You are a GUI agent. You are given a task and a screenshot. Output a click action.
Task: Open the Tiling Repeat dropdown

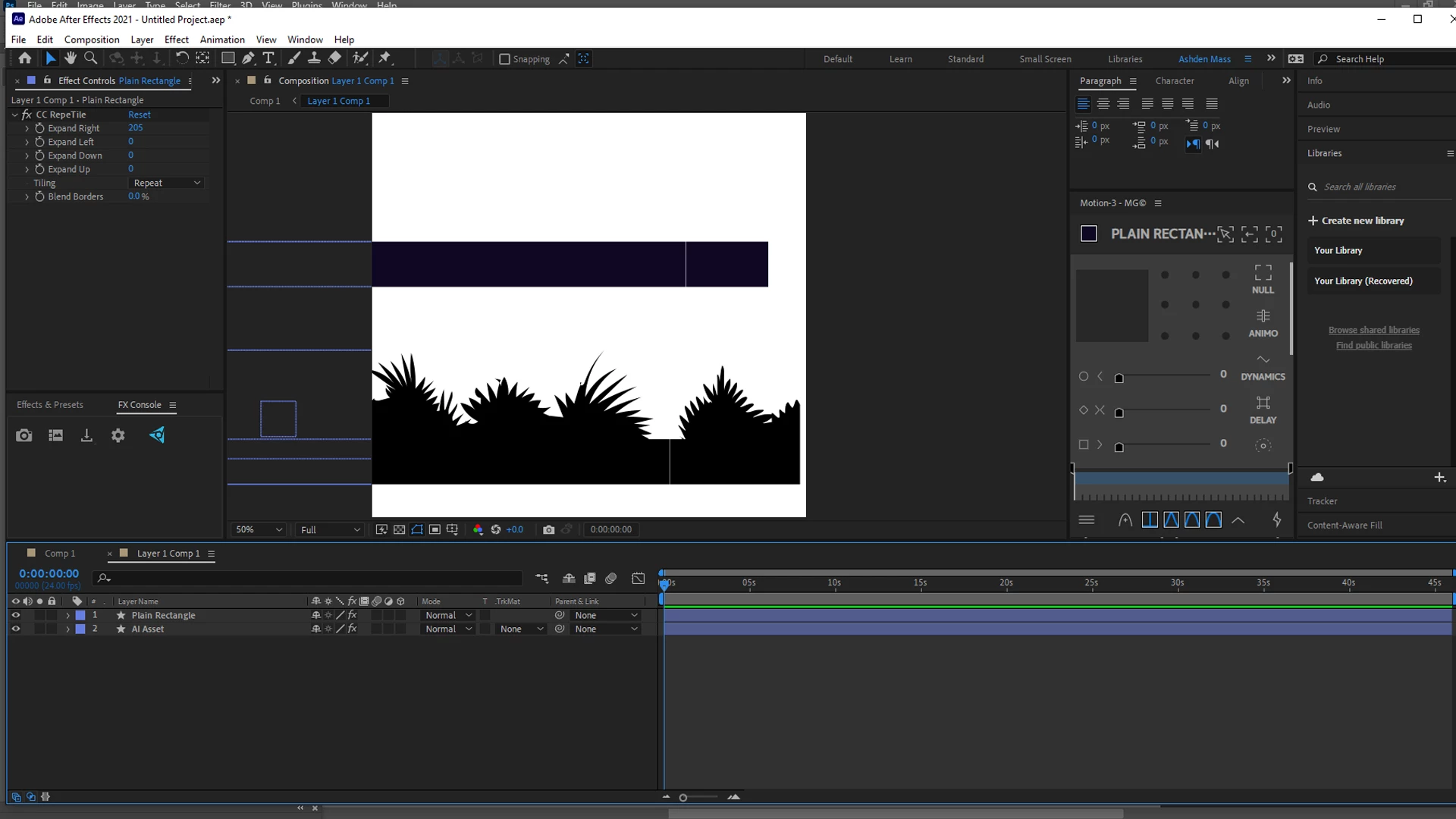tap(167, 183)
